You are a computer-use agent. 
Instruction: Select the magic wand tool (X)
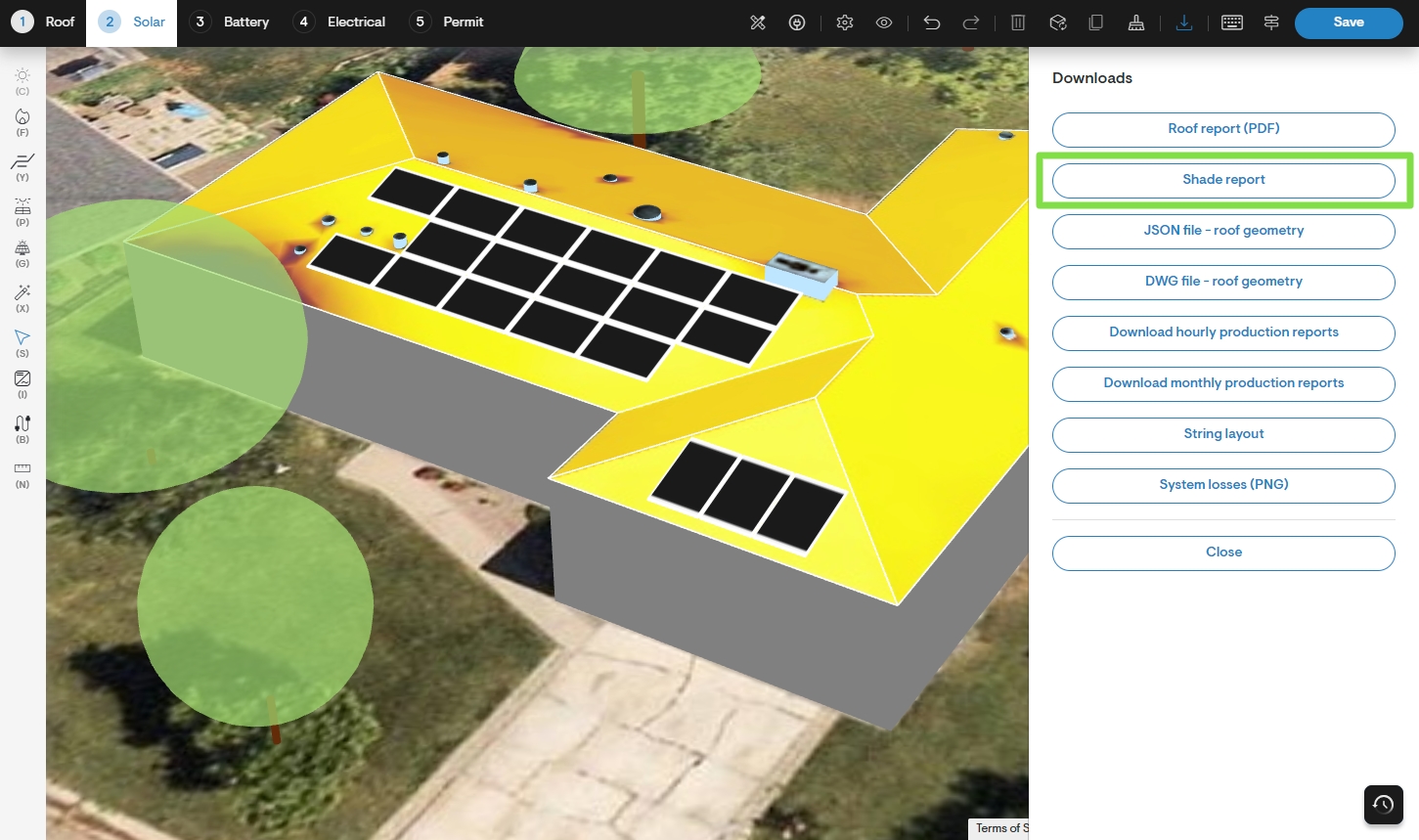(x=22, y=297)
